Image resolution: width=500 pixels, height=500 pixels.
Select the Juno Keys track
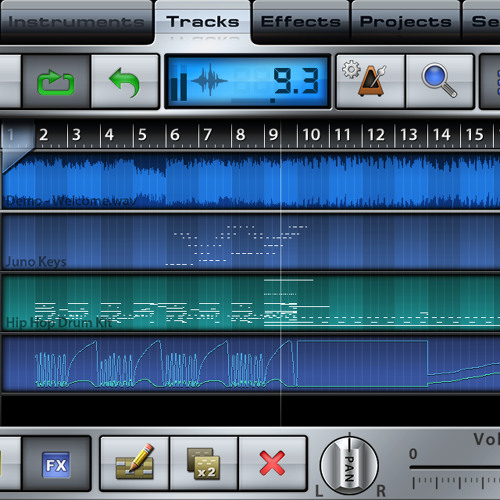(251, 242)
